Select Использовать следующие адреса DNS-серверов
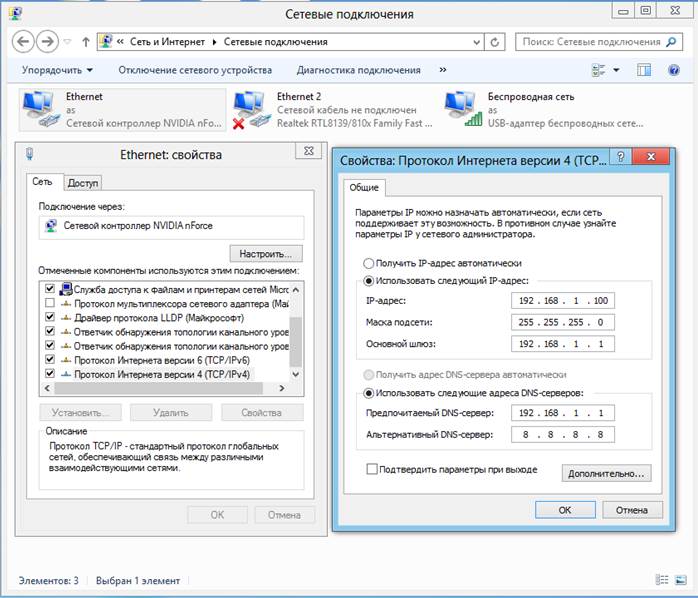Viewport: 698px width, 598px height. click(368, 393)
